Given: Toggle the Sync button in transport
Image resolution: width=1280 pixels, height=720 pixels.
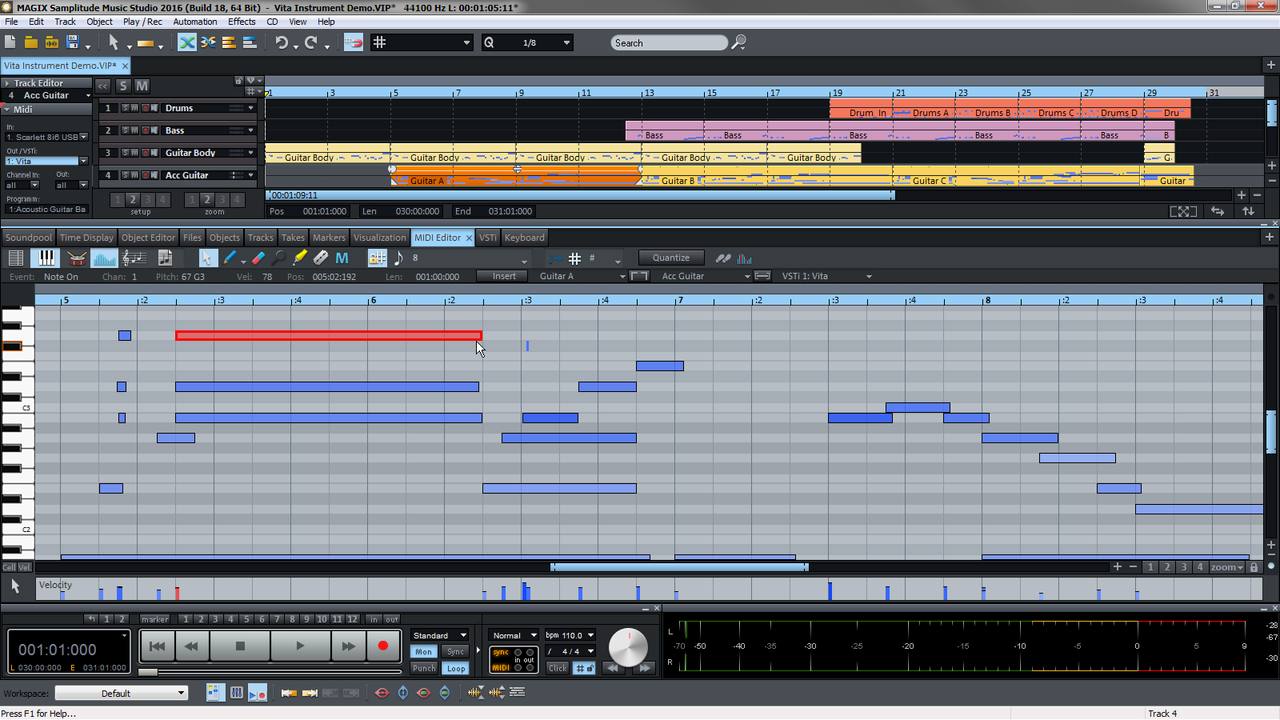Looking at the screenshot, I should point(455,652).
